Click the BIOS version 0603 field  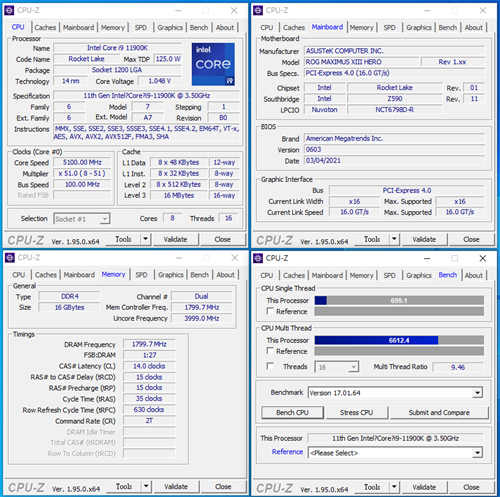[x=395, y=149]
